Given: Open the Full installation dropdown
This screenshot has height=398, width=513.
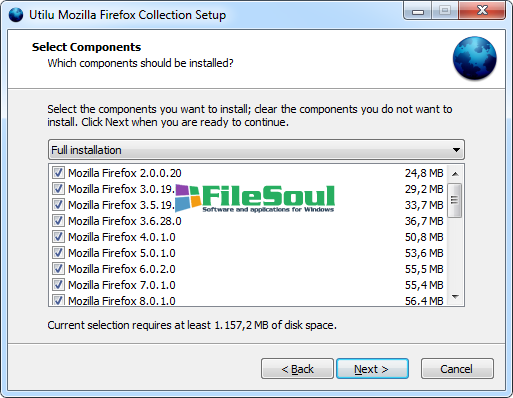Looking at the screenshot, I should point(256,150).
